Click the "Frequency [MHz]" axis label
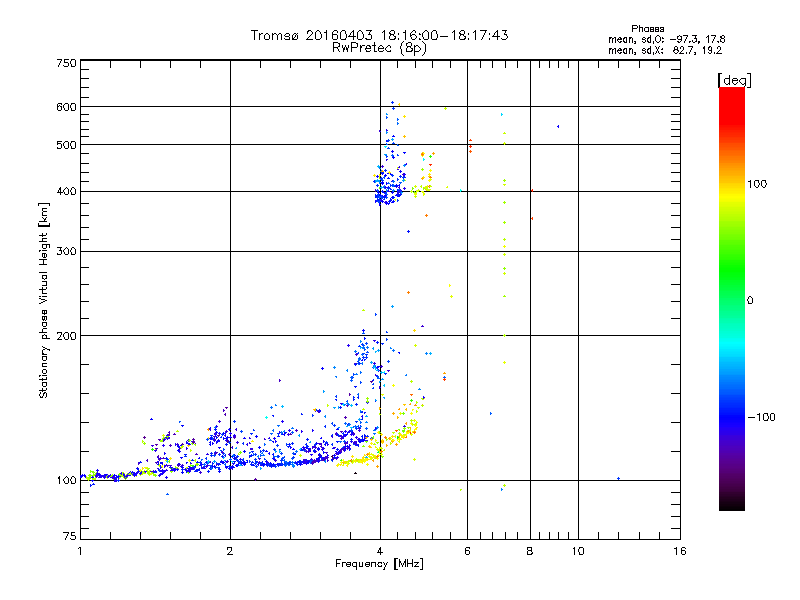800x600 pixels. pos(379,564)
